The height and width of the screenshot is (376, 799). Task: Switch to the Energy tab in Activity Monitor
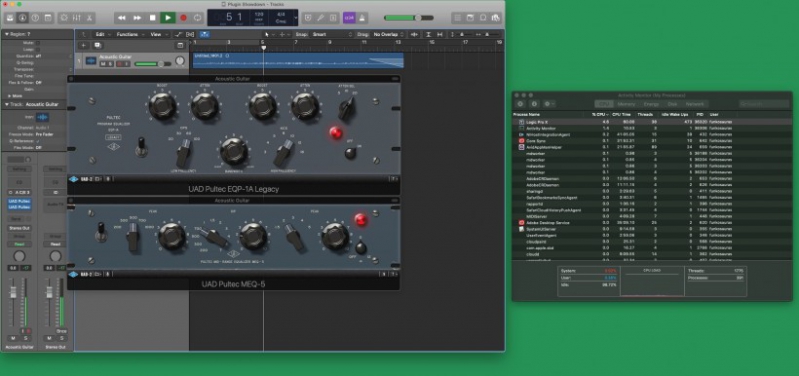651,104
